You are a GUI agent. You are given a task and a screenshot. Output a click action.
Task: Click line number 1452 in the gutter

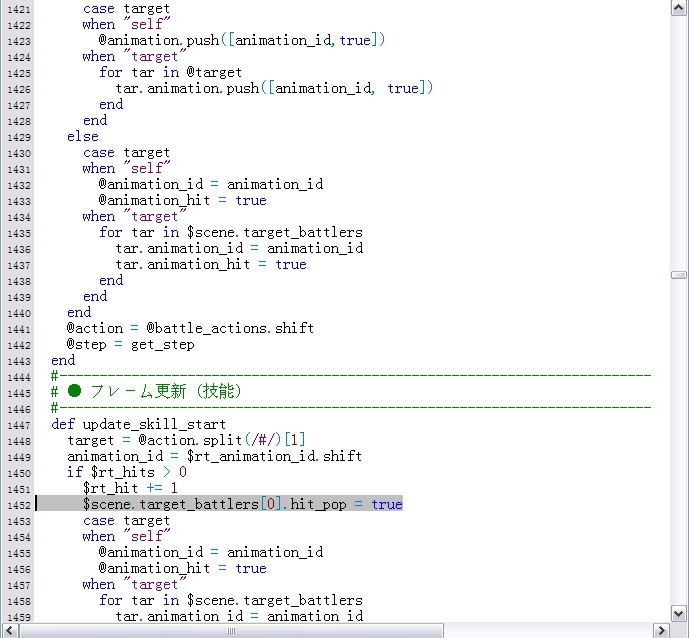click(19, 505)
